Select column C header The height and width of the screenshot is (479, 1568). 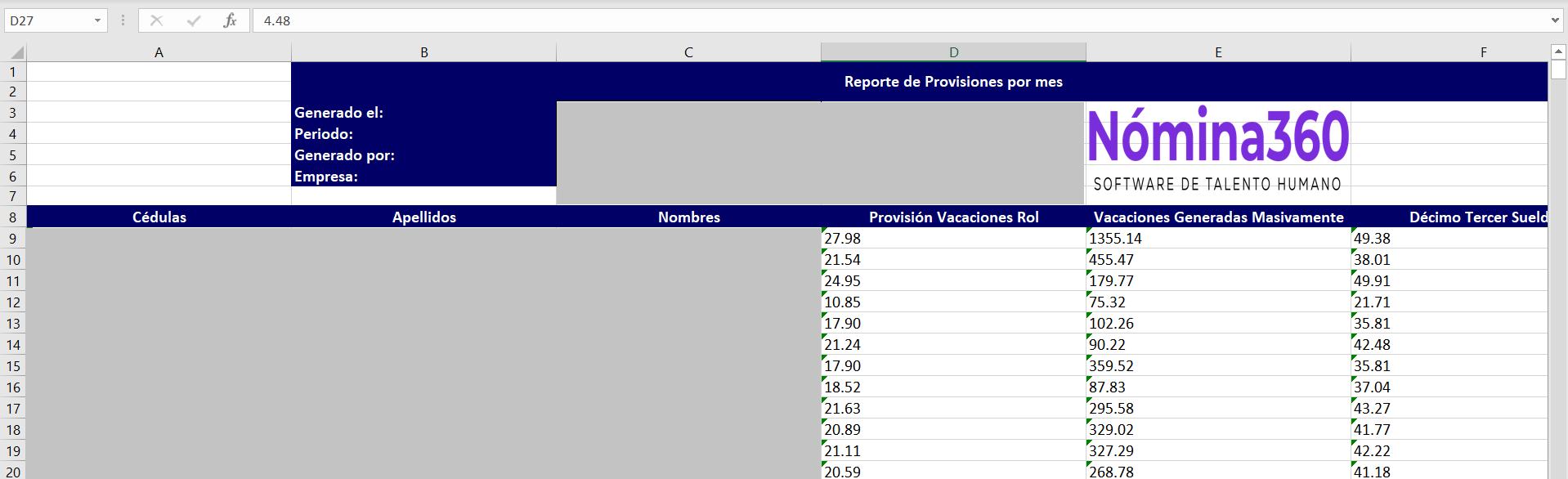coord(688,52)
